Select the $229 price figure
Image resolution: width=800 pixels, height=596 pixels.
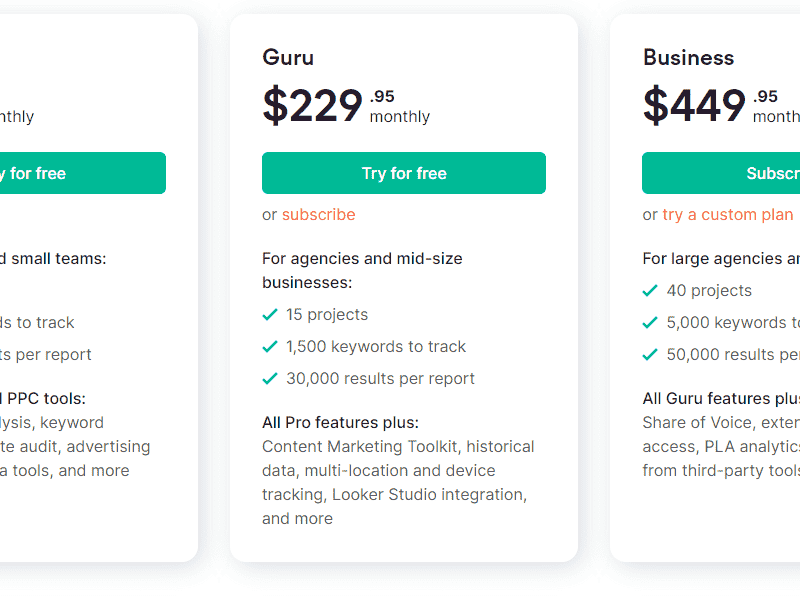(x=312, y=105)
